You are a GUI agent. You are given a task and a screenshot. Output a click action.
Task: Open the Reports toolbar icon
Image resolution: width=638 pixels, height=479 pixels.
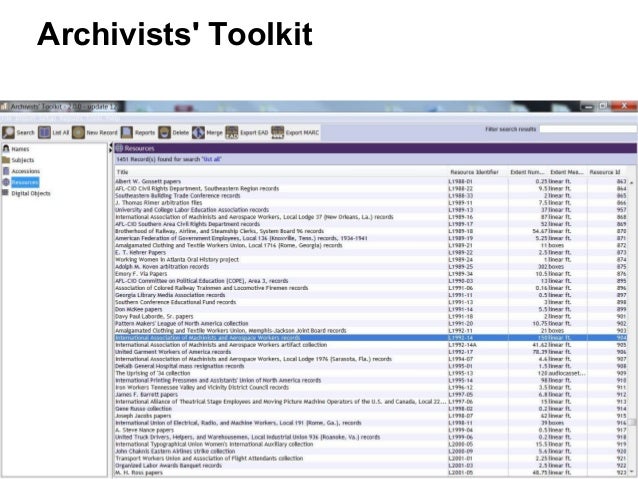pos(127,132)
